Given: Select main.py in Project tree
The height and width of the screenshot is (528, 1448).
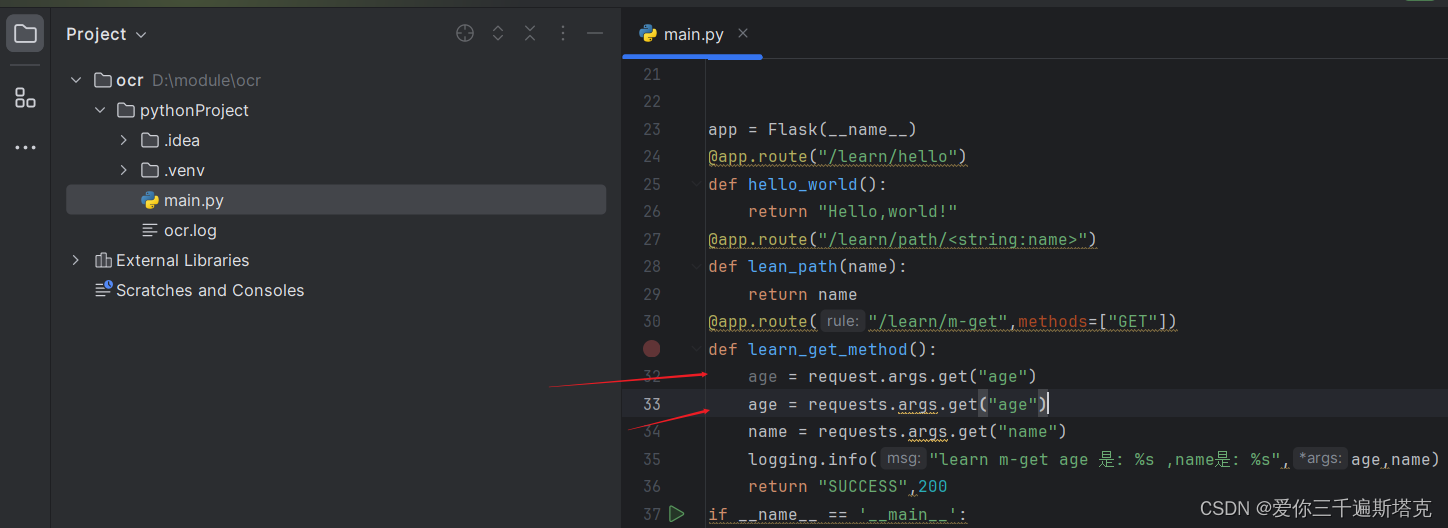Looking at the screenshot, I should click(x=336, y=200).
